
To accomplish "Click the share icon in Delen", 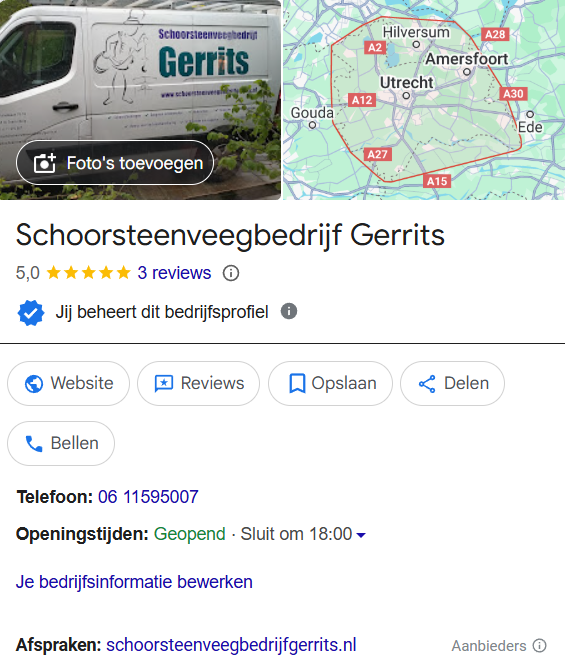I will [427, 384].
